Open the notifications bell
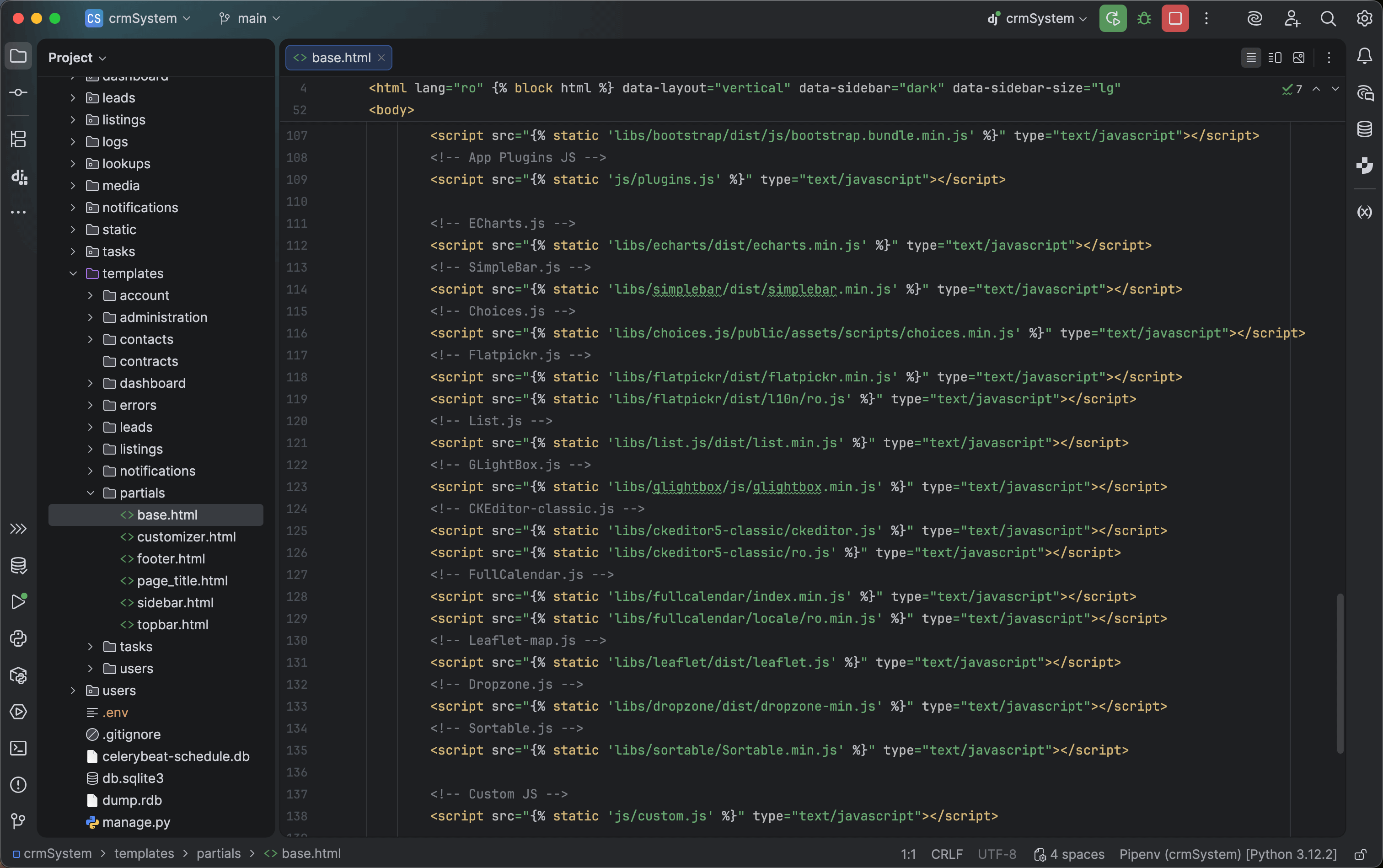This screenshot has height=868, width=1383. pos(1365,56)
